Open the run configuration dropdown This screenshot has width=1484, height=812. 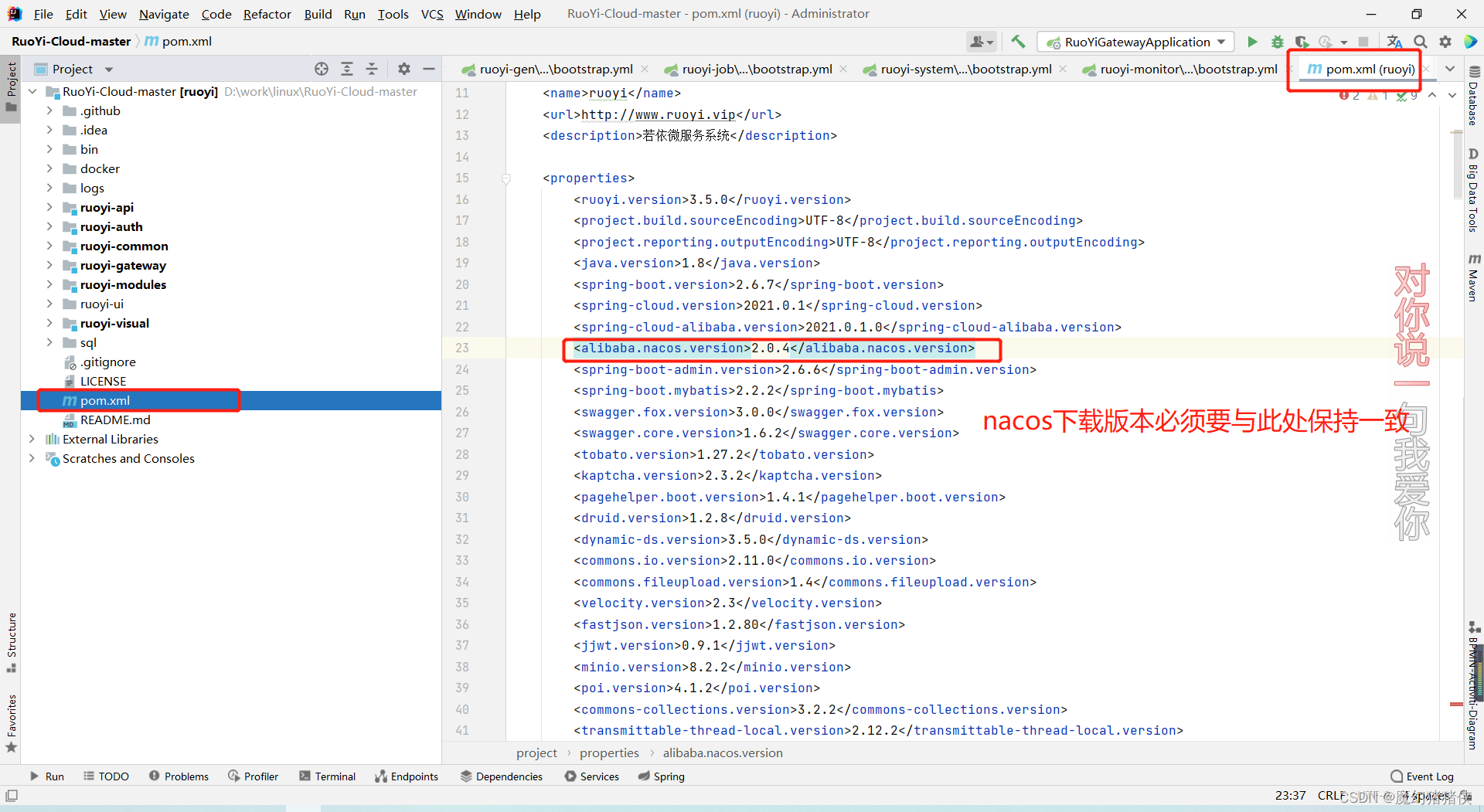tap(1135, 42)
